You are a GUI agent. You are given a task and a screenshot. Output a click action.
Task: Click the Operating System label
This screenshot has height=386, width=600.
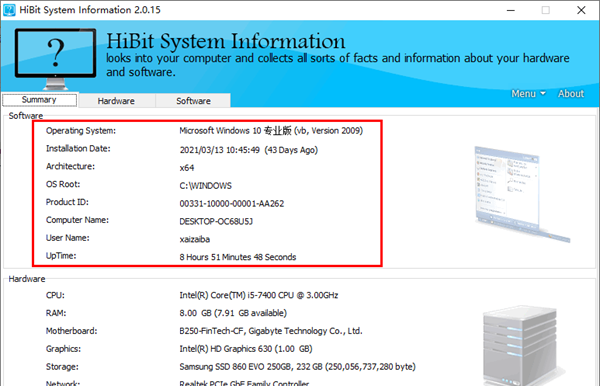click(81, 131)
